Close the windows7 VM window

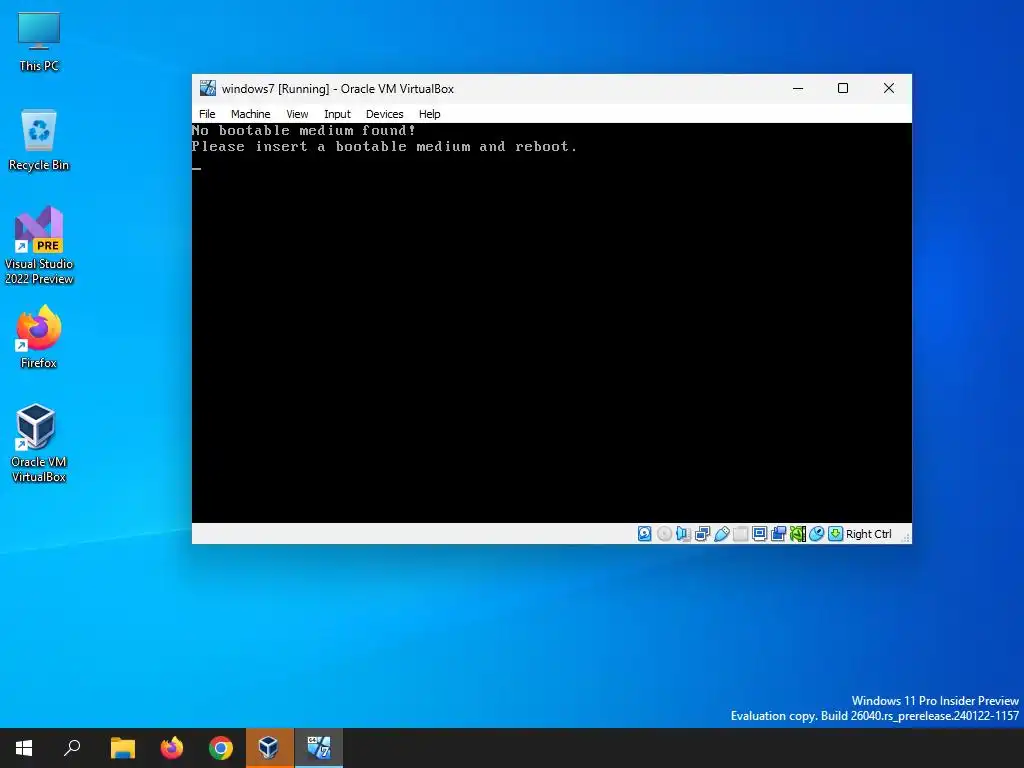pos(889,88)
